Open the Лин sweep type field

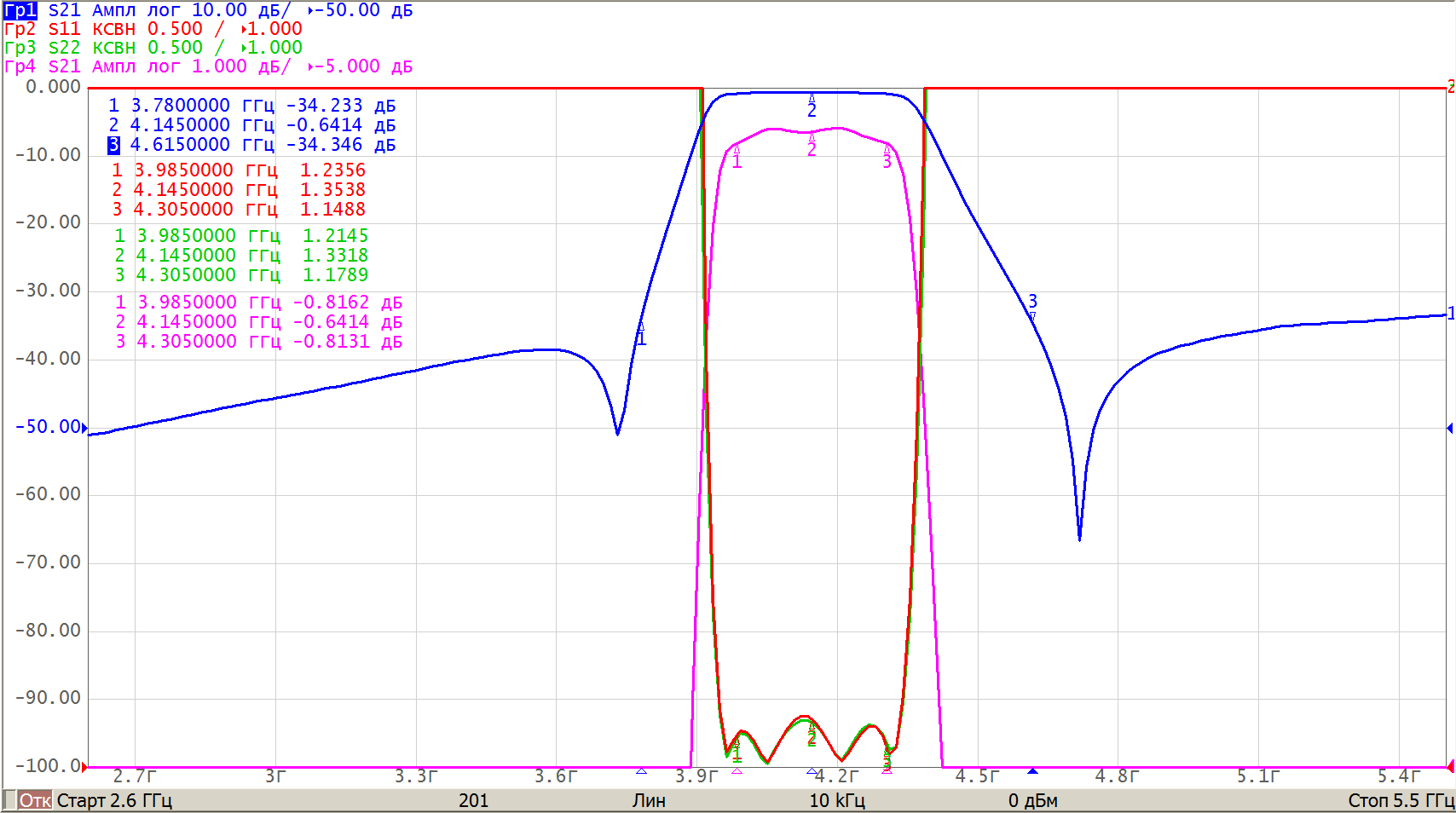click(x=649, y=800)
